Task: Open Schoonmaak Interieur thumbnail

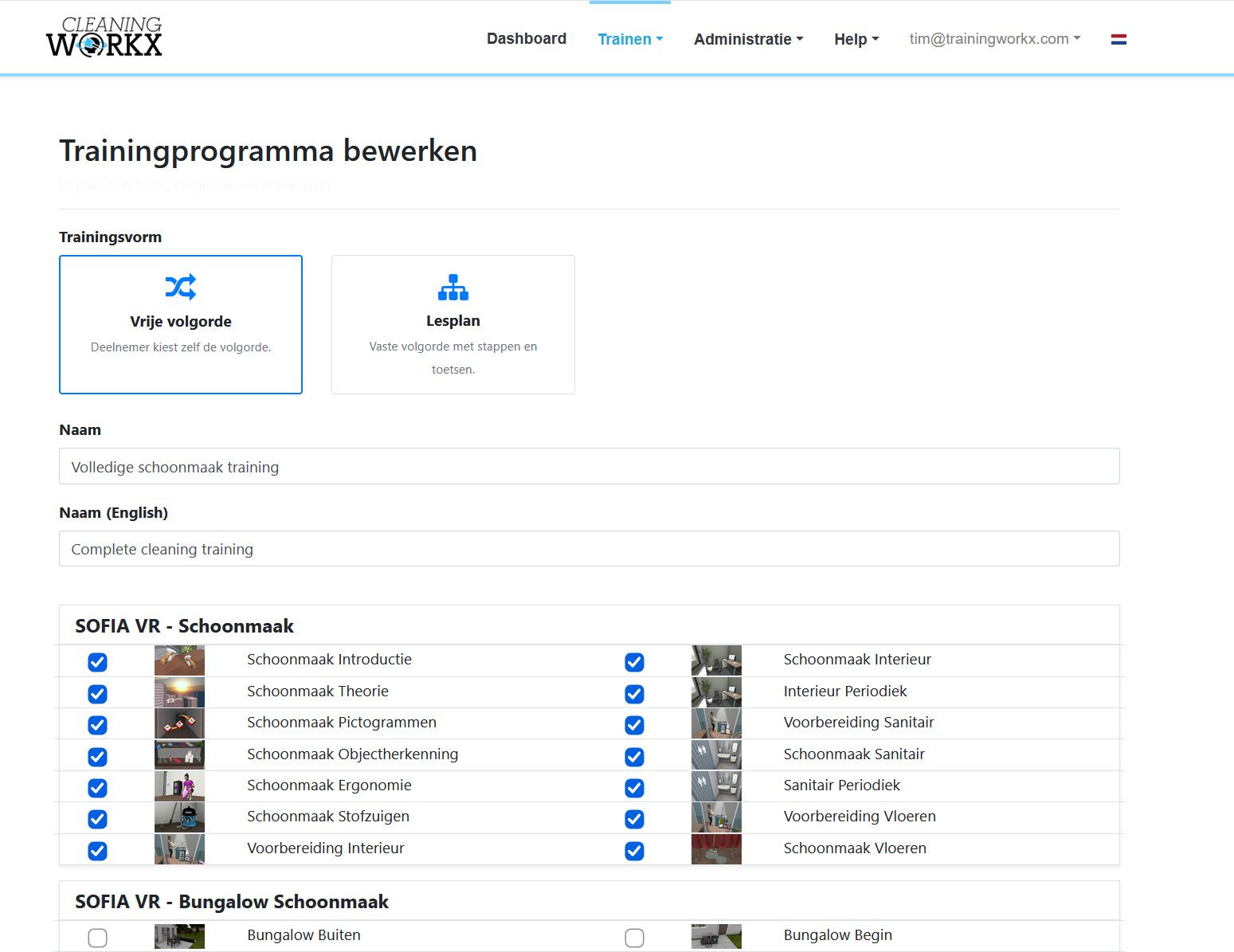Action: (716, 660)
